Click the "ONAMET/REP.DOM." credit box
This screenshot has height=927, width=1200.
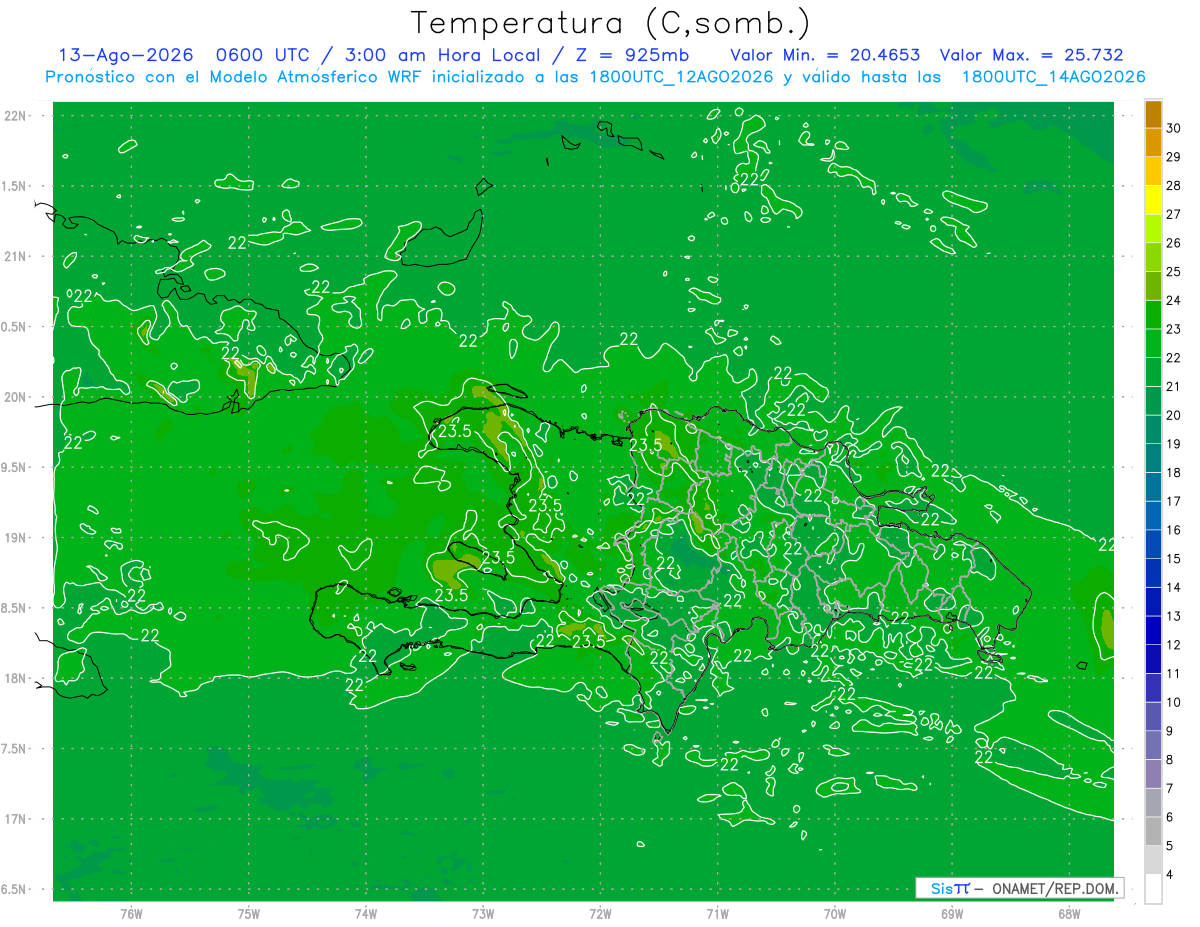point(1020,888)
